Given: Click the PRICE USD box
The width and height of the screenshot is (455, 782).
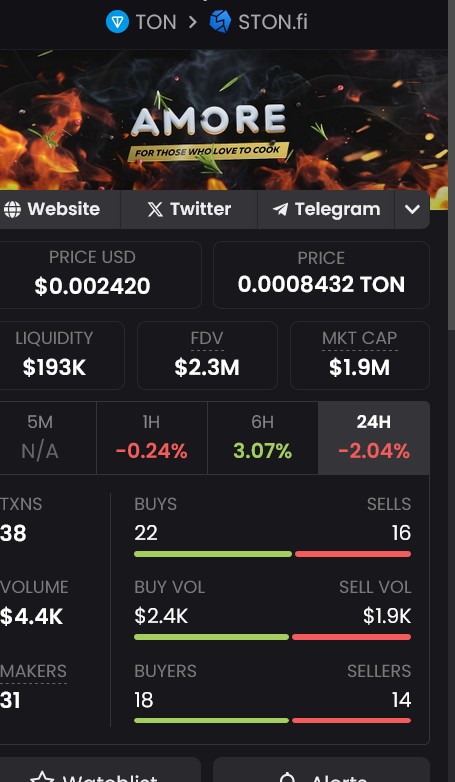Looking at the screenshot, I should coord(100,275).
